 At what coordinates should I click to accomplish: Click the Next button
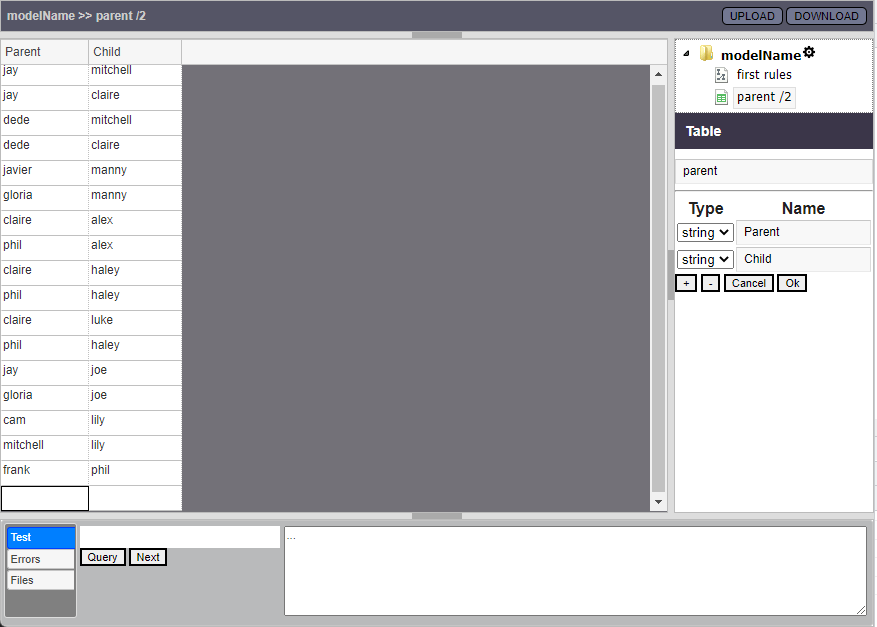pyautogui.click(x=148, y=557)
